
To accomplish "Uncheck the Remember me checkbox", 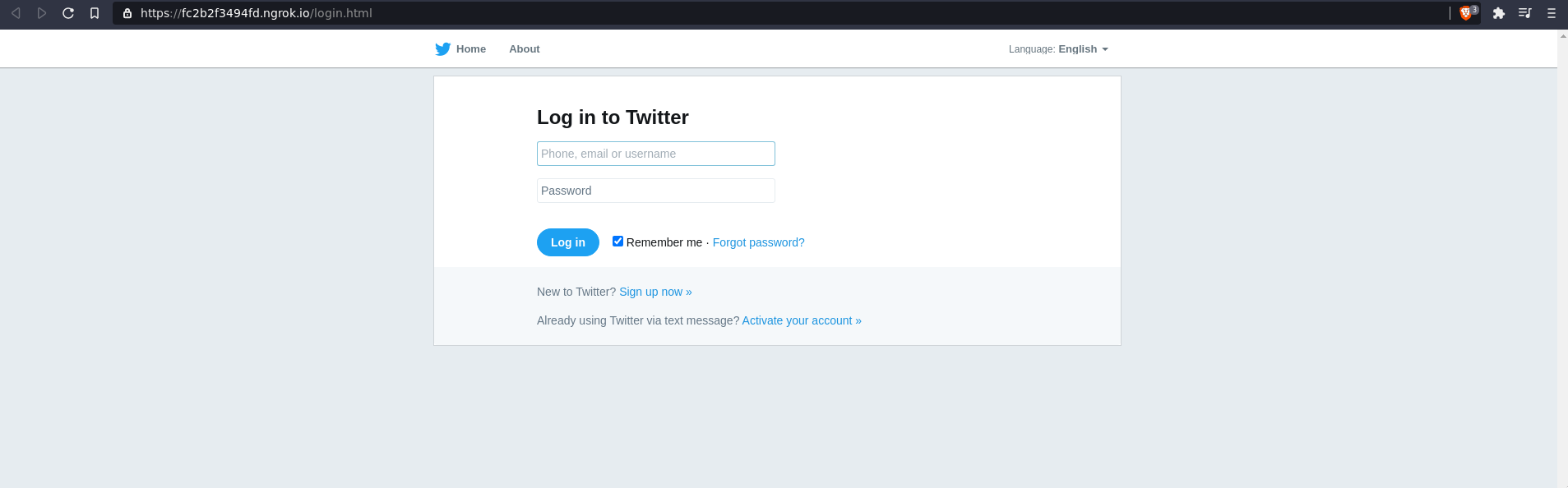I will (617, 241).
